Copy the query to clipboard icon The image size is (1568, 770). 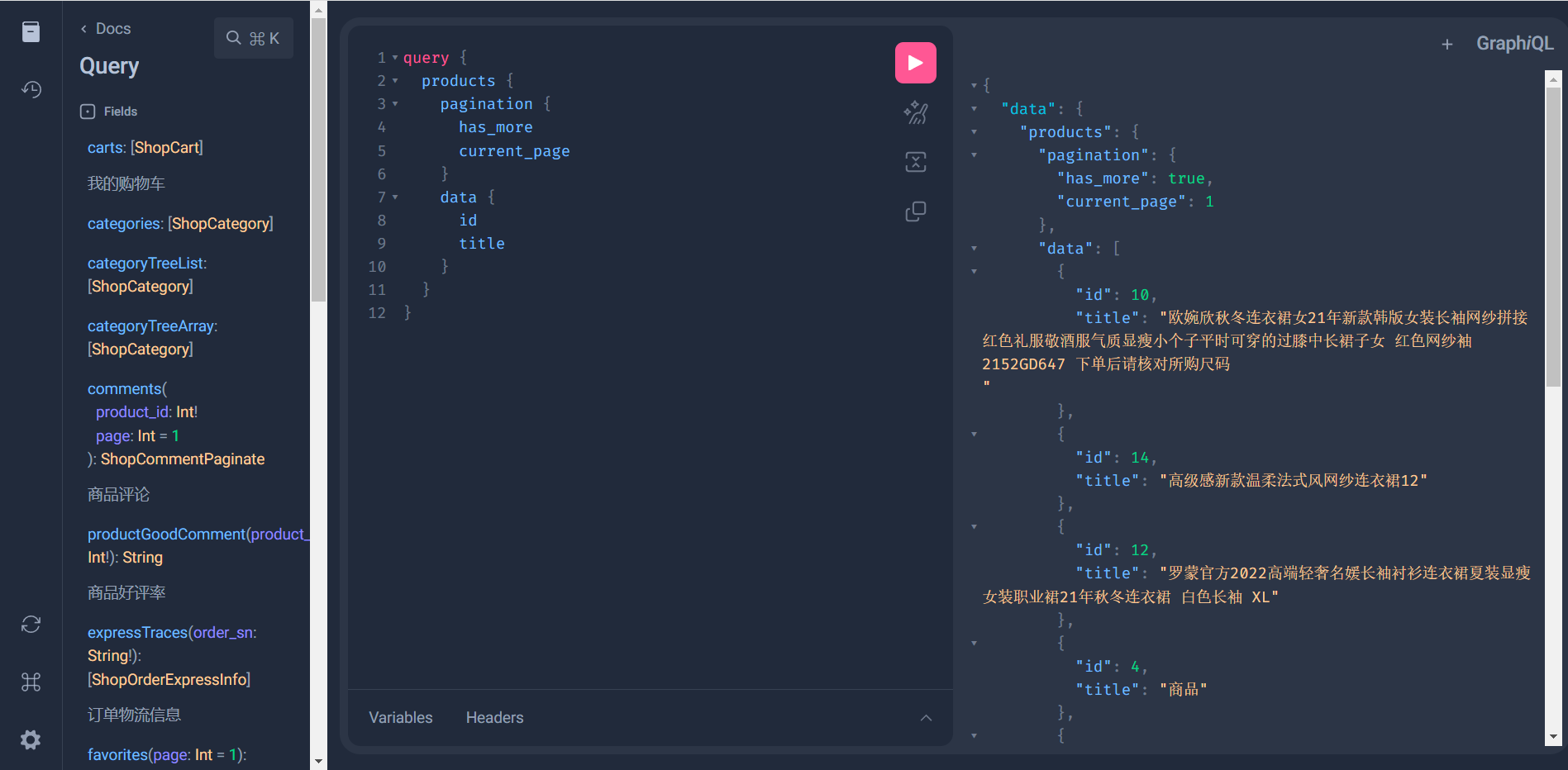[915, 212]
